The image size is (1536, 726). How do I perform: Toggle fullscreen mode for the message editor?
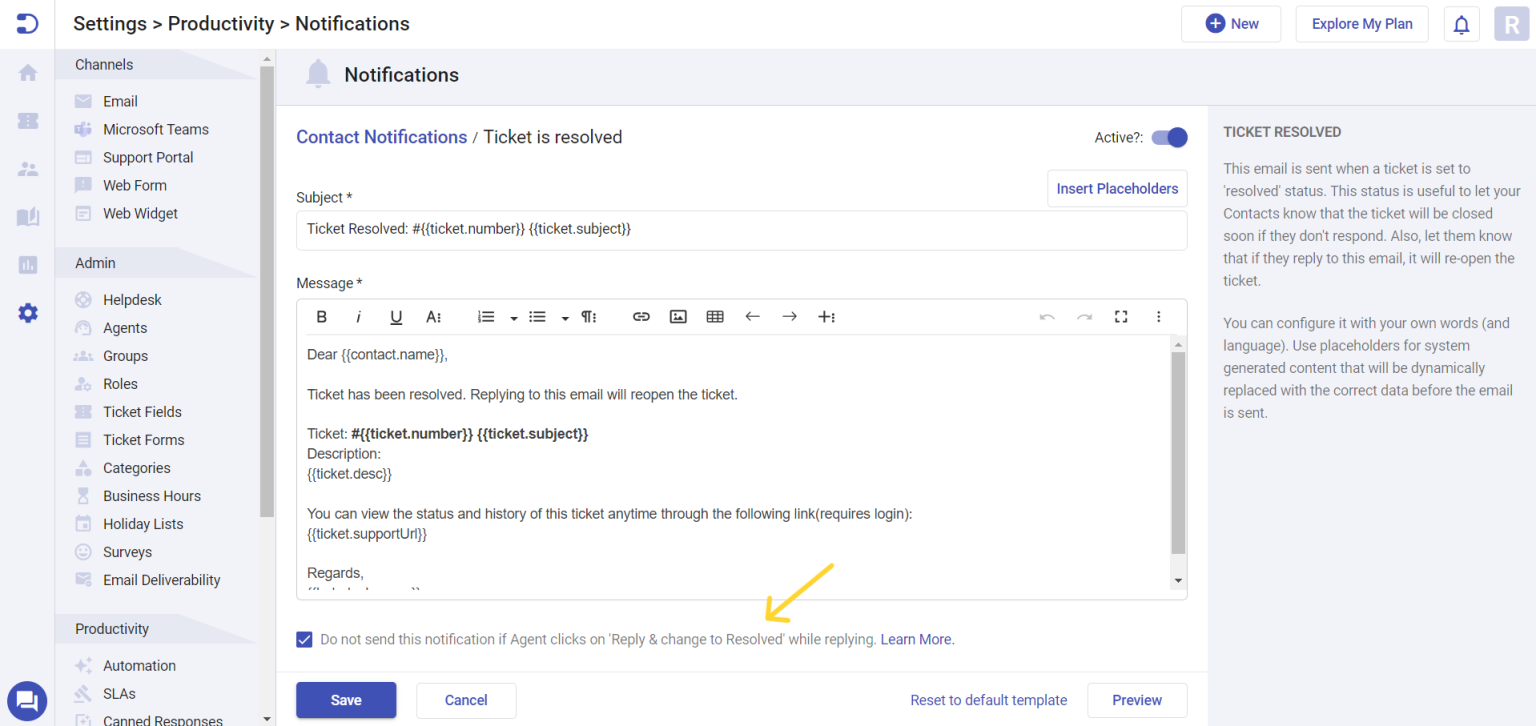[1121, 316]
